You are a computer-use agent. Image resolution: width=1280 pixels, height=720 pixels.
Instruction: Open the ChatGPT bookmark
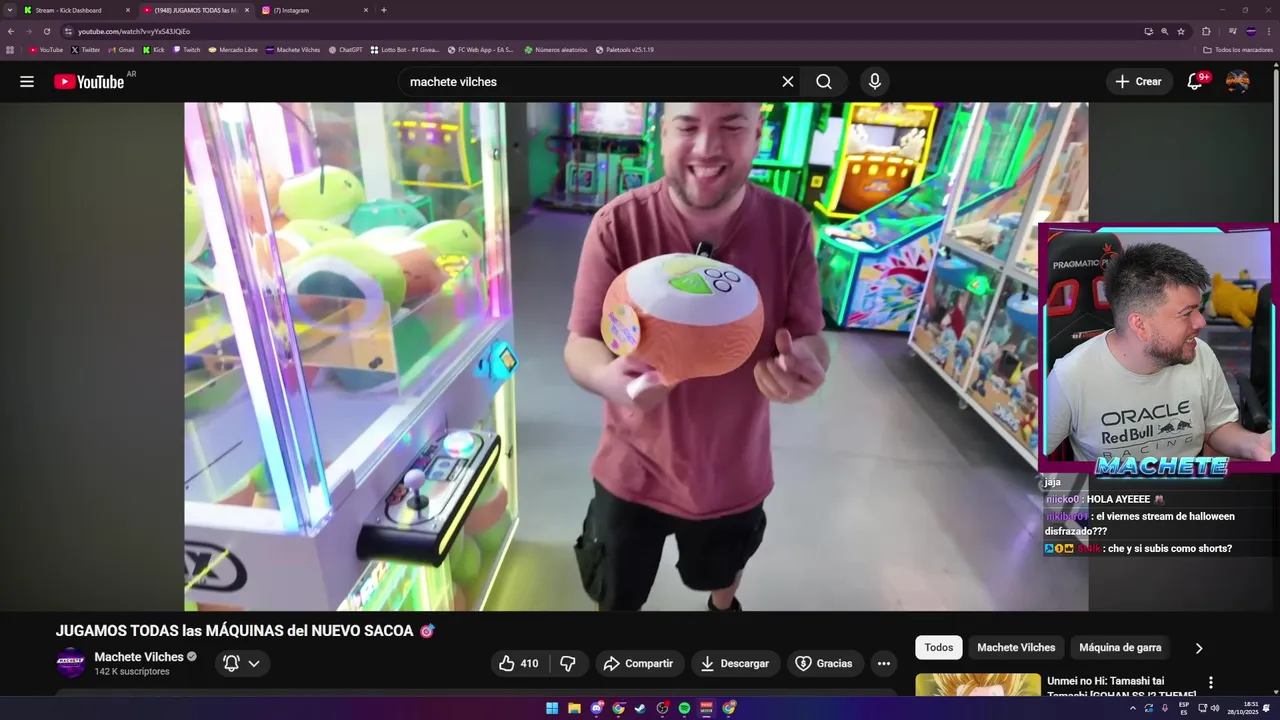coord(346,49)
